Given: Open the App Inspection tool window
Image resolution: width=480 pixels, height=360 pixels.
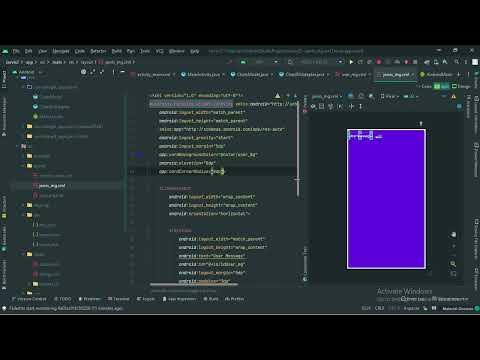Looking at the screenshot, I should pyautogui.click(x=179, y=299).
